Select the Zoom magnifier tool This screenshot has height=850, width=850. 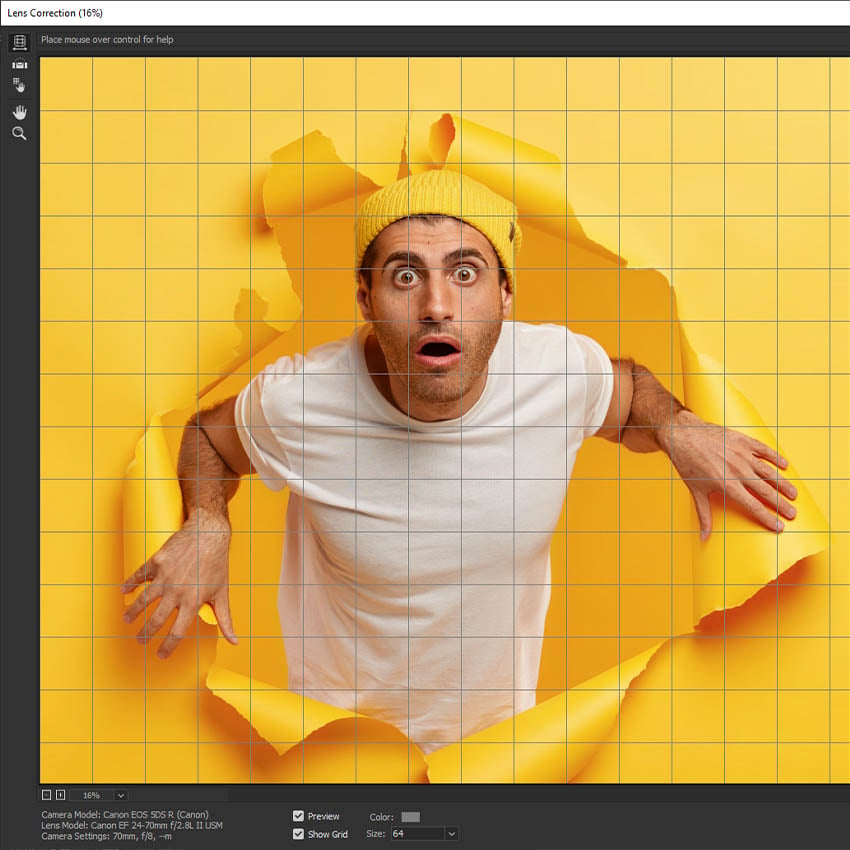click(19, 133)
